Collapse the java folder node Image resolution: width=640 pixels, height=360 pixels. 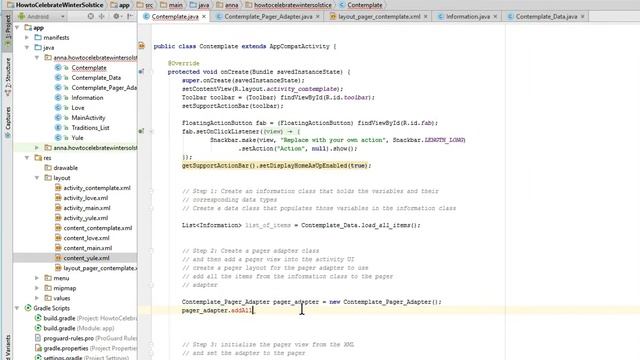[27, 47]
